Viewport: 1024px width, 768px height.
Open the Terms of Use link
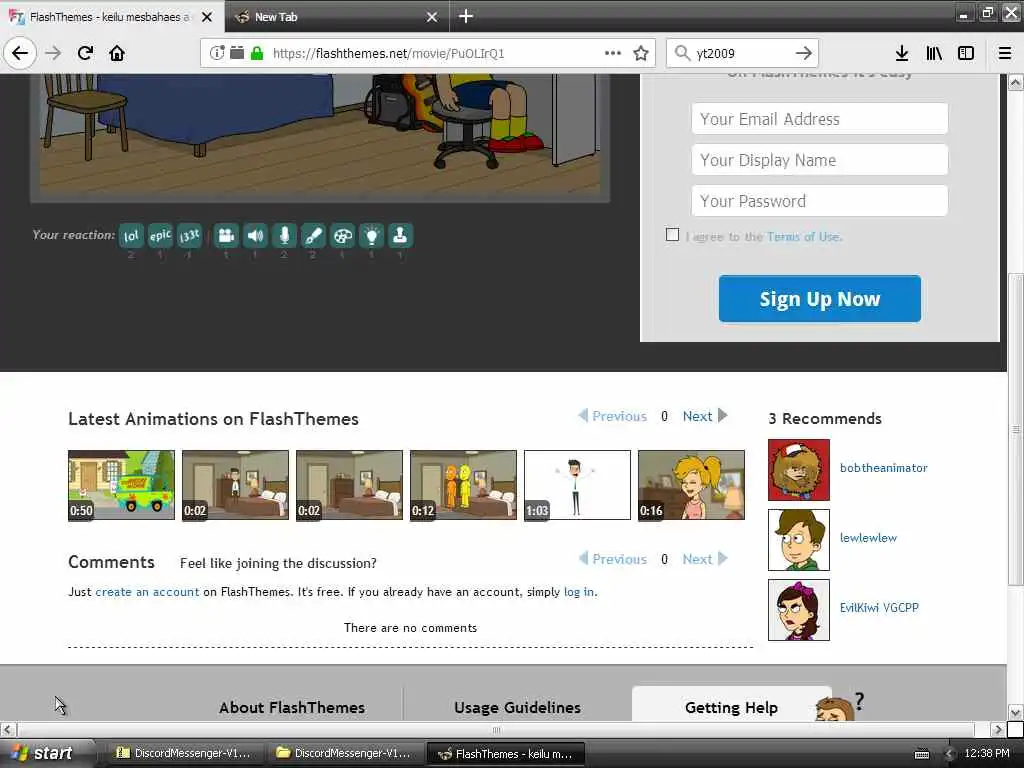[x=804, y=236]
